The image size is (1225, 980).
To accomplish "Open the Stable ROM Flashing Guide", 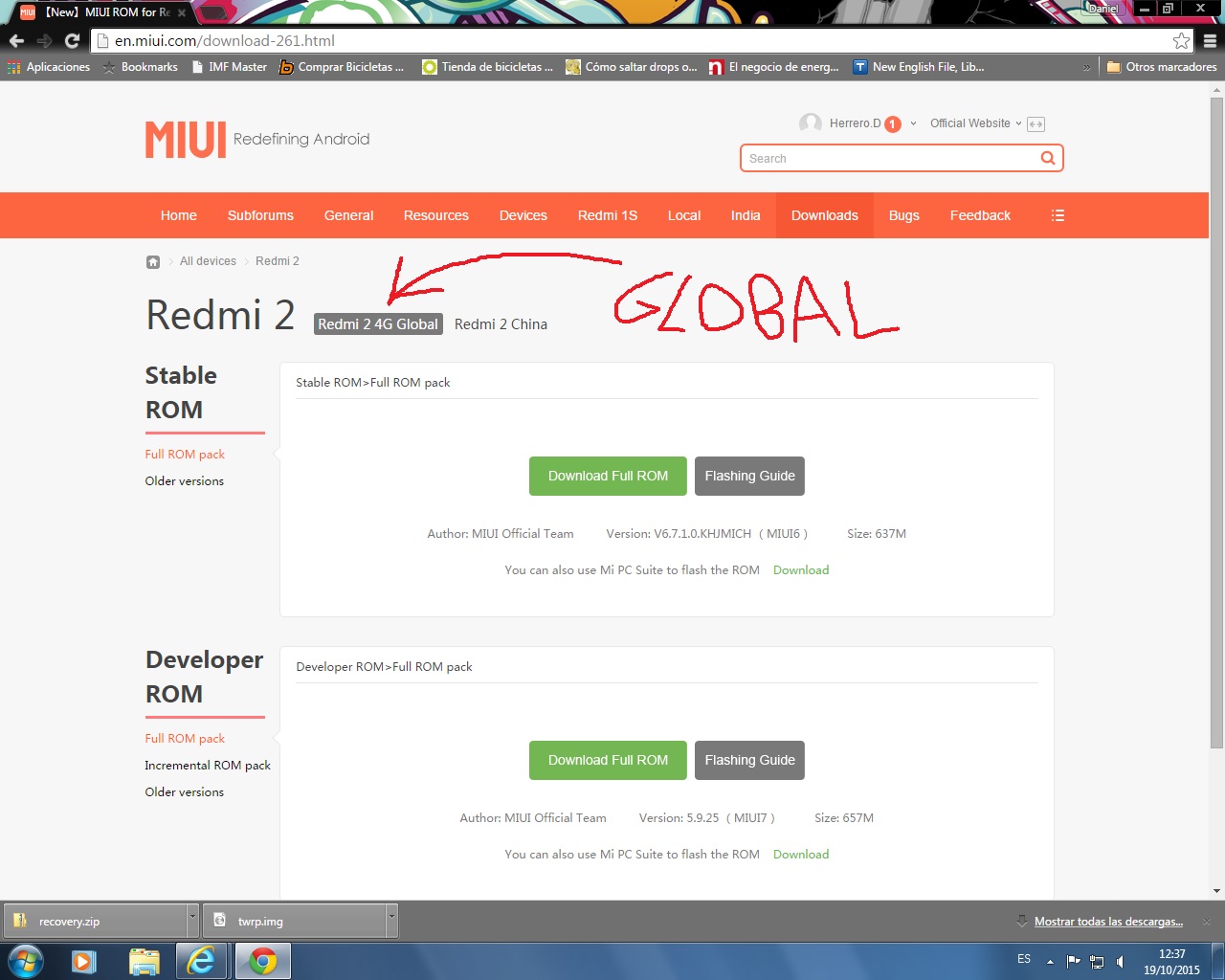I will click(x=749, y=476).
